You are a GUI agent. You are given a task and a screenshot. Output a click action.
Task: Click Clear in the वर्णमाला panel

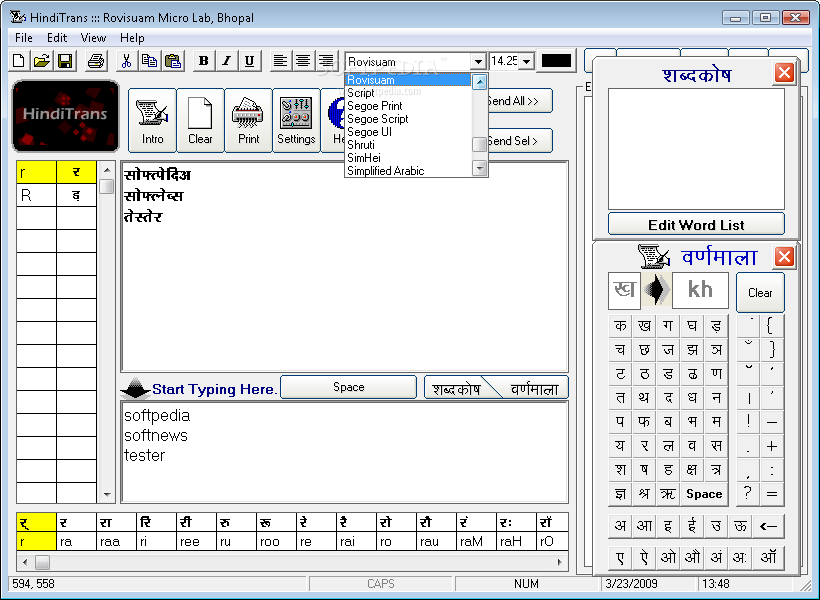(x=760, y=293)
